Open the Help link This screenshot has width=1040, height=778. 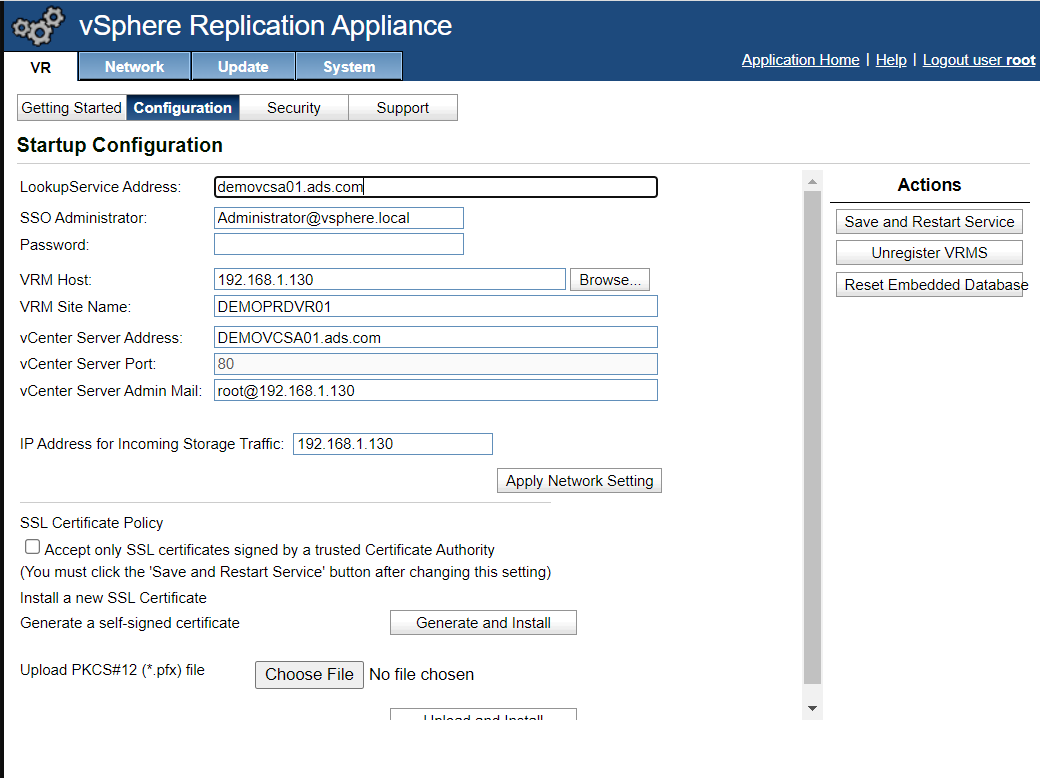pos(891,60)
